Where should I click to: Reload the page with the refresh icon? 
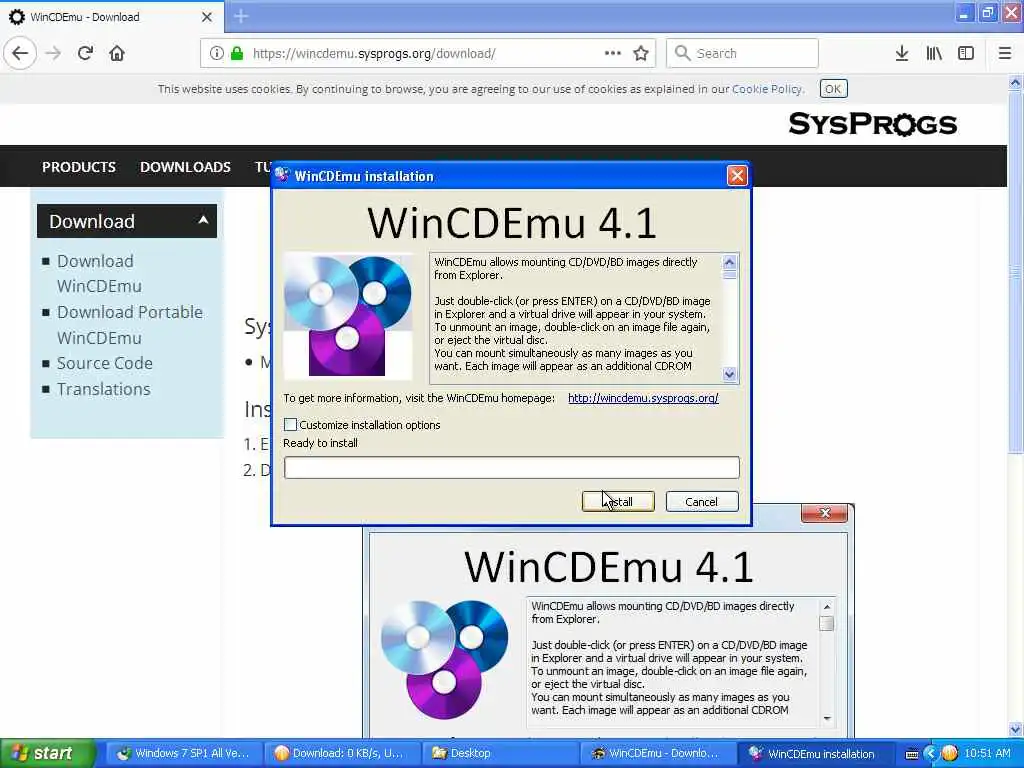click(x=85, y=53)
